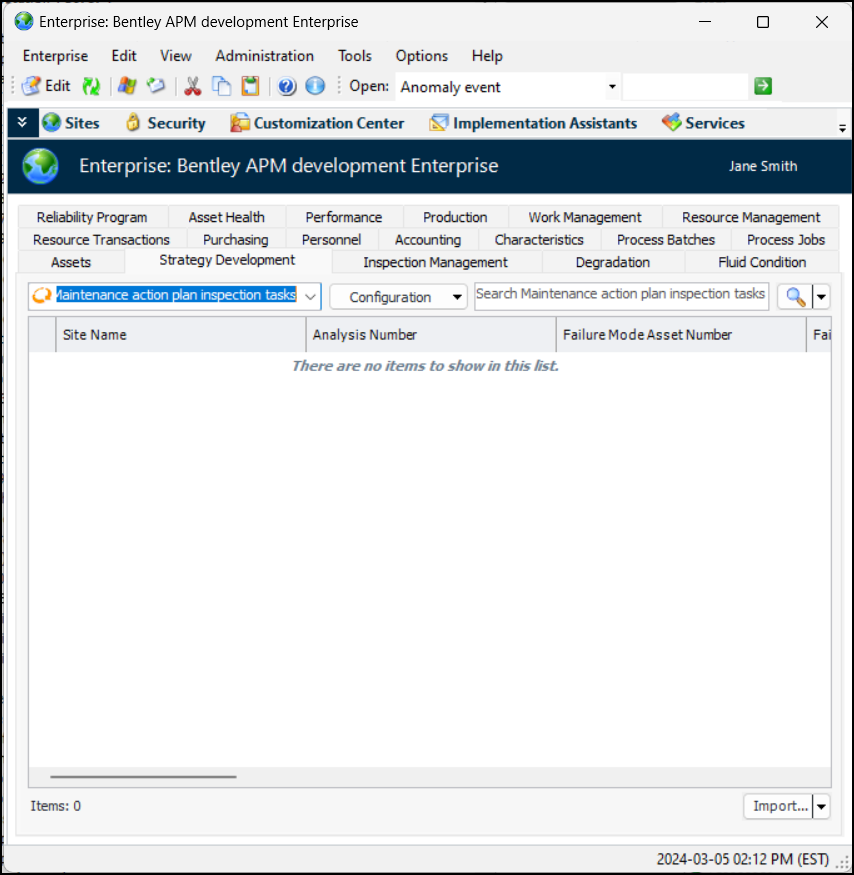Click the Cut scissors icon
The image size is (854, 875).
coord(193,86)
